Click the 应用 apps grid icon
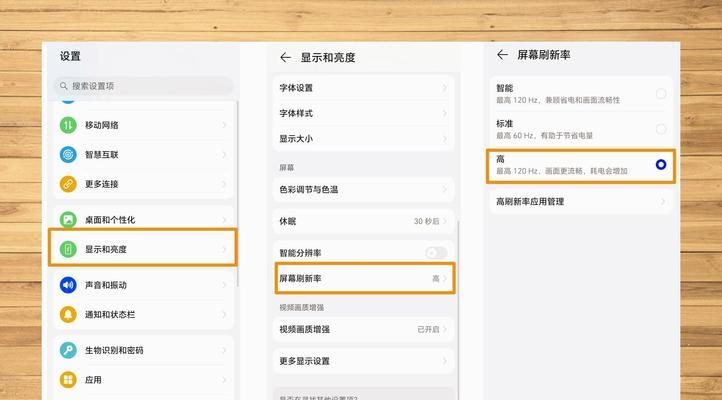Viewport: 722px width, 400px height. (68, 380)
